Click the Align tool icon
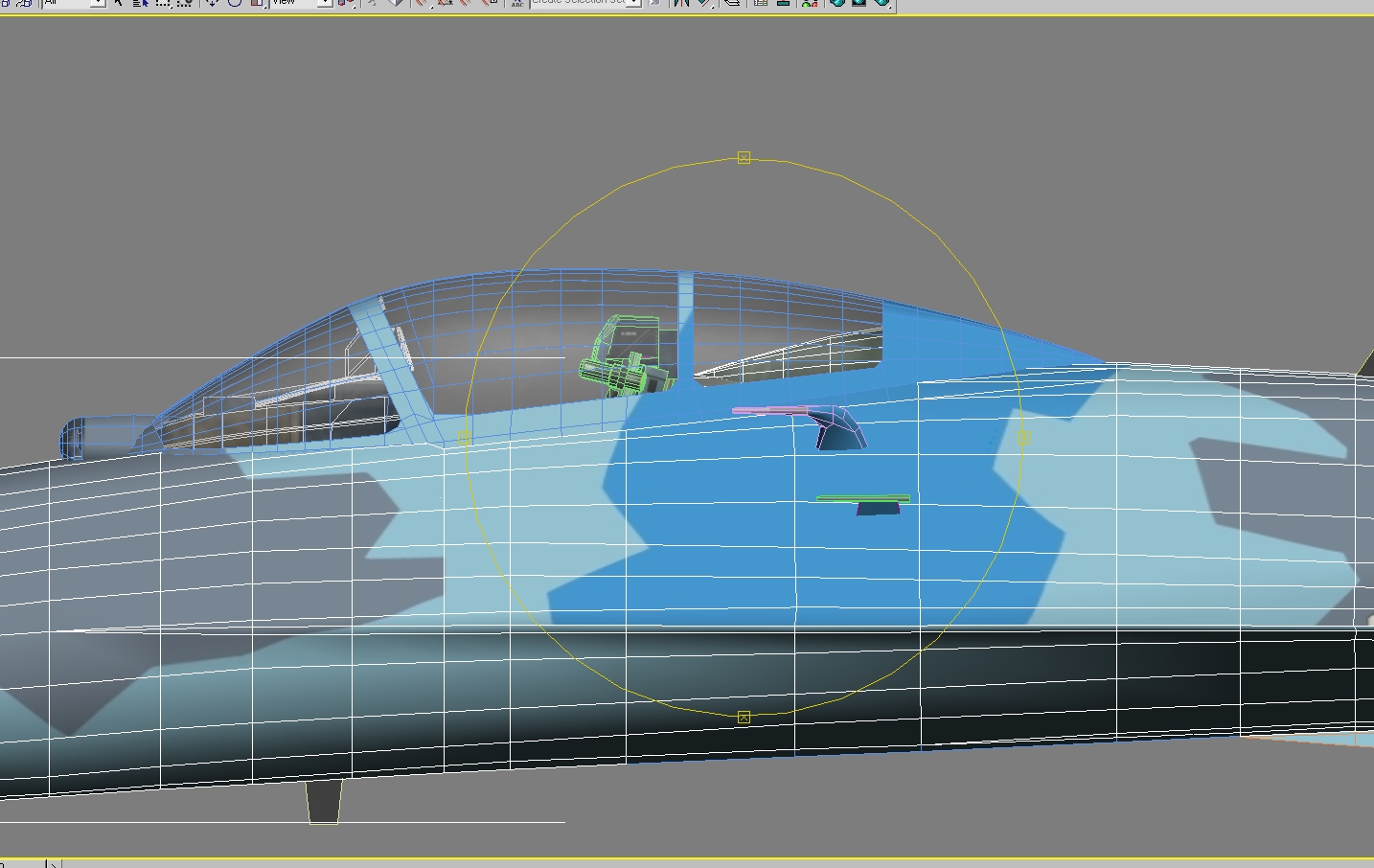The width and height of the screenshot is (1374, 868). coord(704,3)
